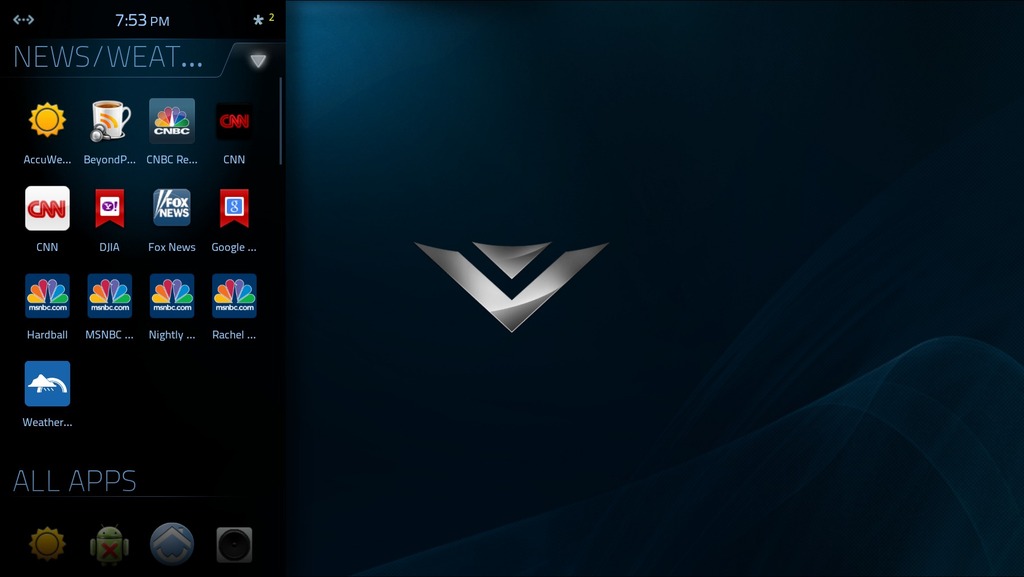Click the ALL APPS section heading
The width and height of the screenshot is (1024, 577).
tap(74, 481)
